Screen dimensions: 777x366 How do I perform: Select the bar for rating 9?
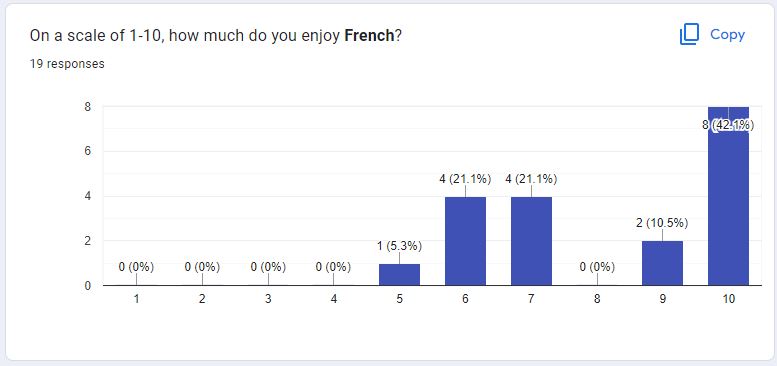662,263
